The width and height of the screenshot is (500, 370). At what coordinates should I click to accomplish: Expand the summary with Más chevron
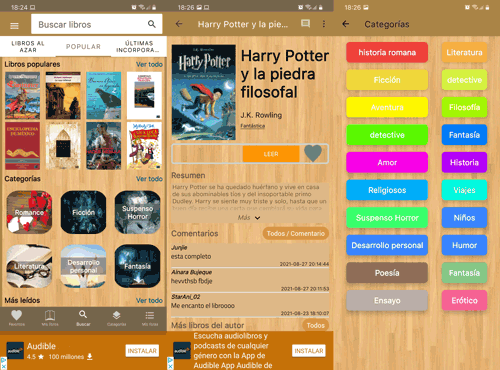(249, 218)
